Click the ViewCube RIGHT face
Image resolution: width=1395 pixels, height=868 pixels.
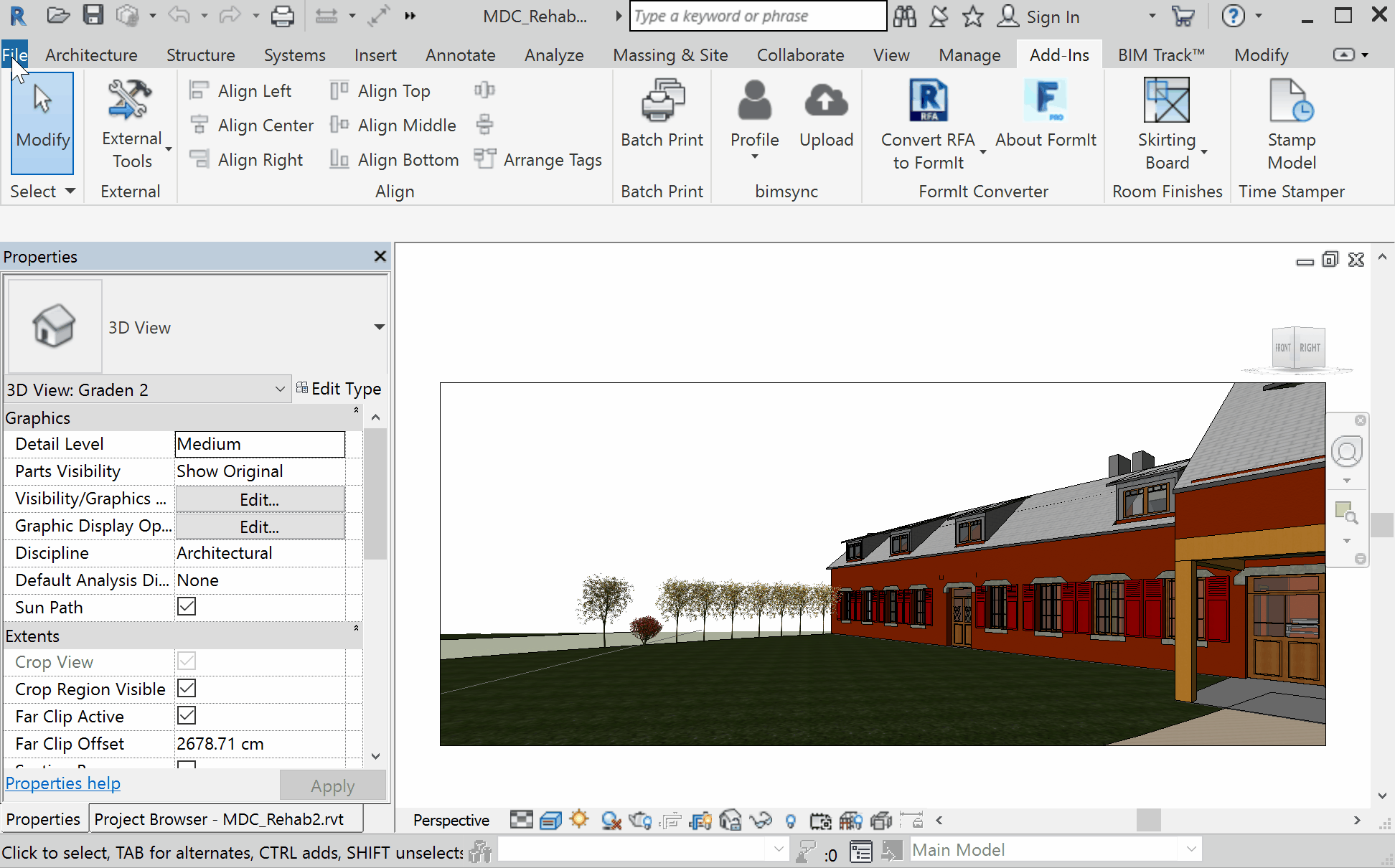1310,348
